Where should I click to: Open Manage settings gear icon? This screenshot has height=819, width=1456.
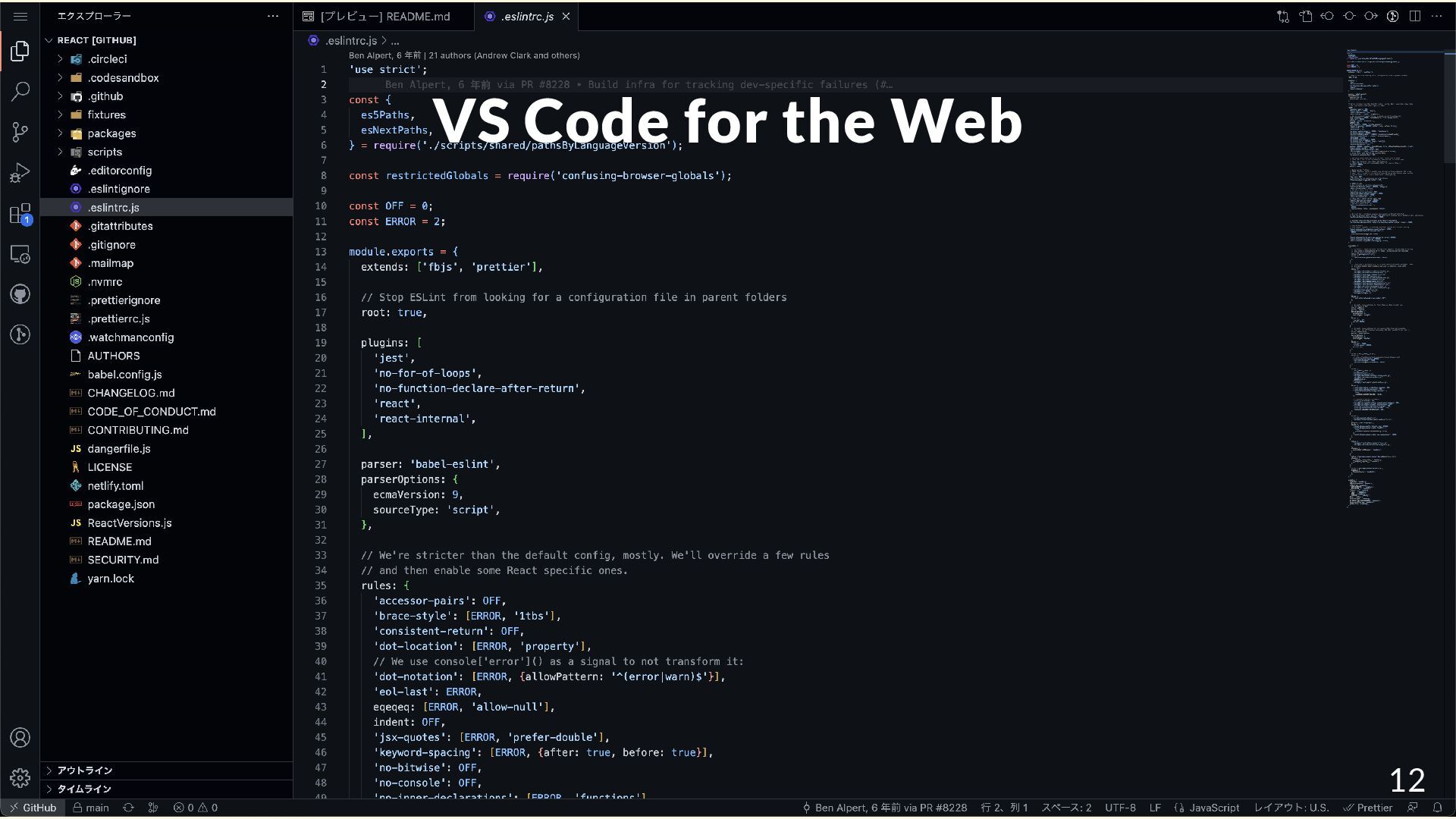point(20,778)
